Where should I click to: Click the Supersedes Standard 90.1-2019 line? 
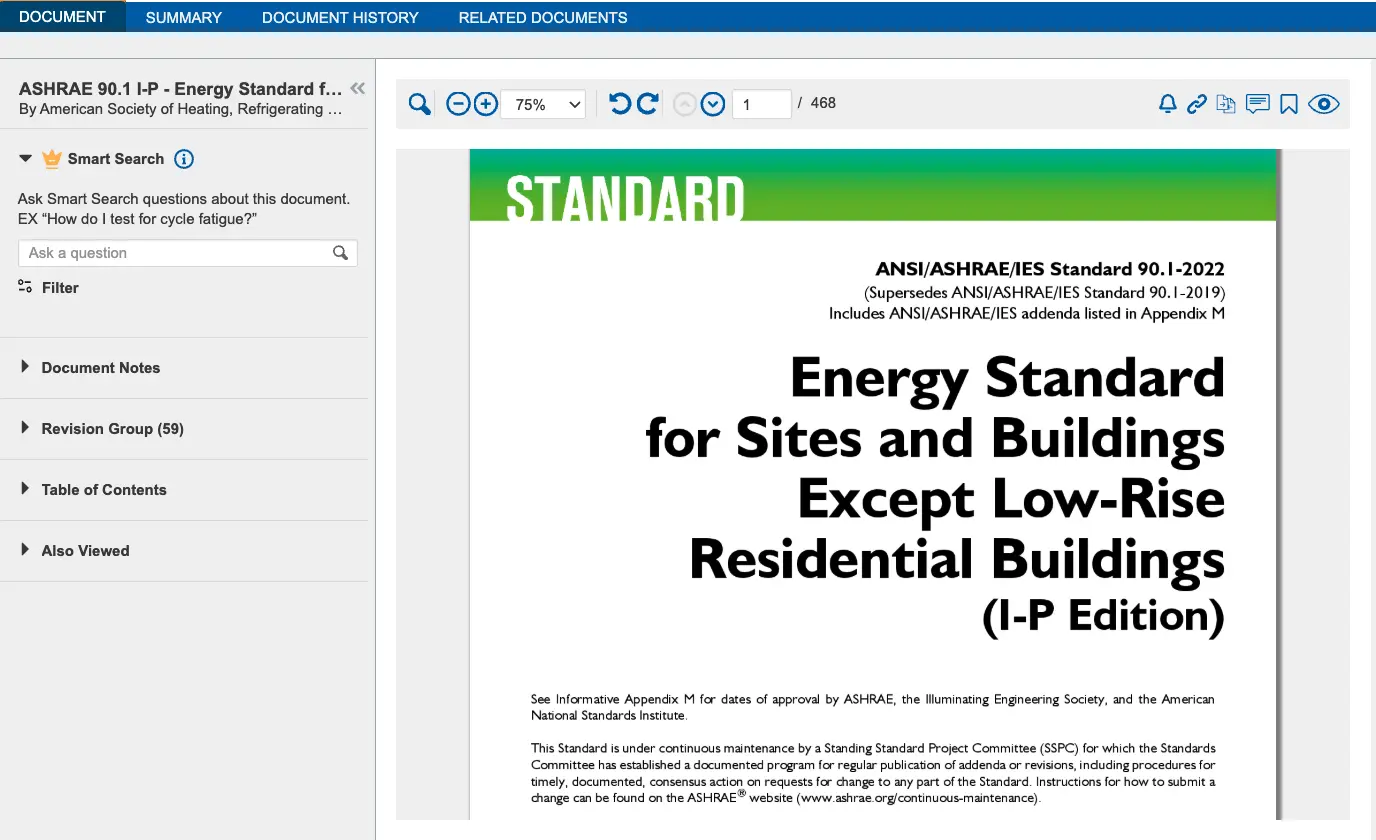[x=1045, y=292]
